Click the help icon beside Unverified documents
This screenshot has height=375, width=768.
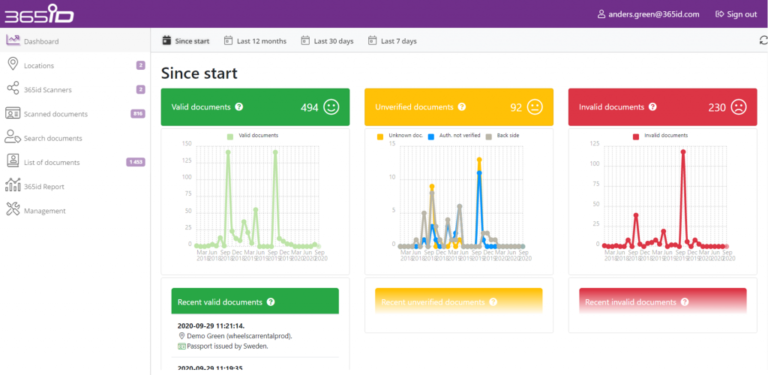462,107
